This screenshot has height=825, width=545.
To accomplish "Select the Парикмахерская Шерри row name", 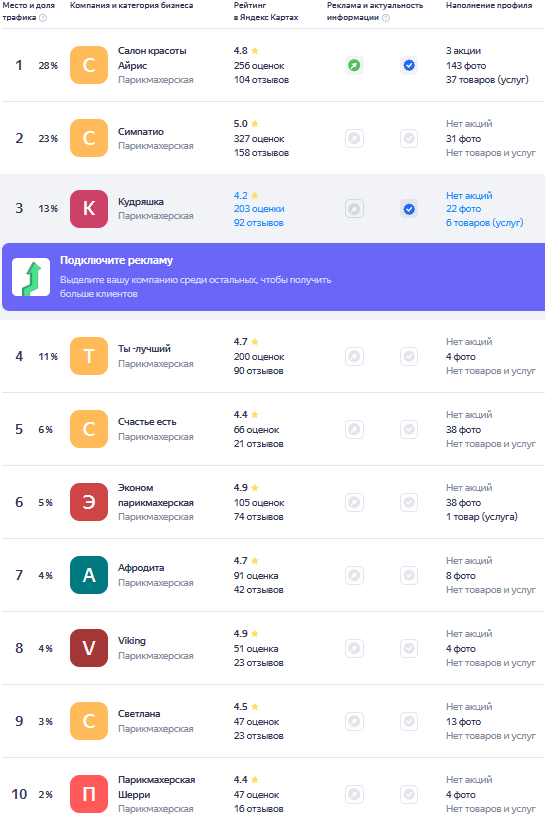I will tap(157, 787).
